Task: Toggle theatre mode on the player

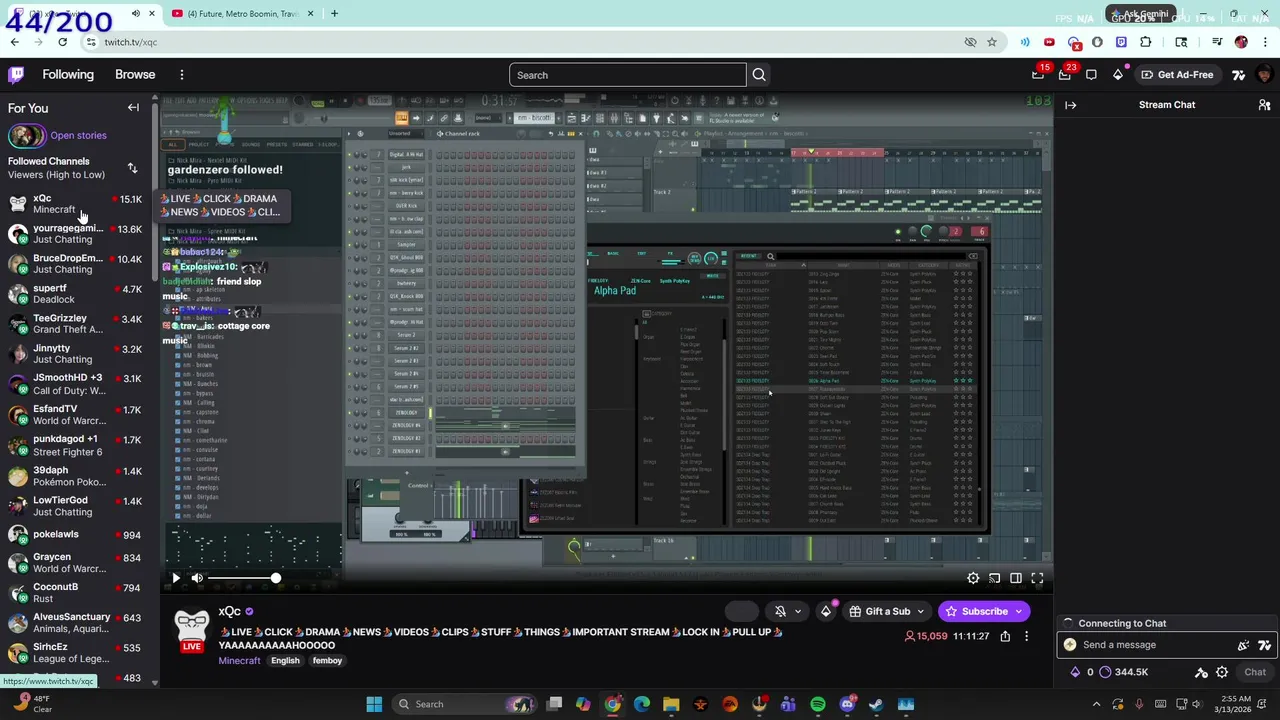Action: (1016, 578)
